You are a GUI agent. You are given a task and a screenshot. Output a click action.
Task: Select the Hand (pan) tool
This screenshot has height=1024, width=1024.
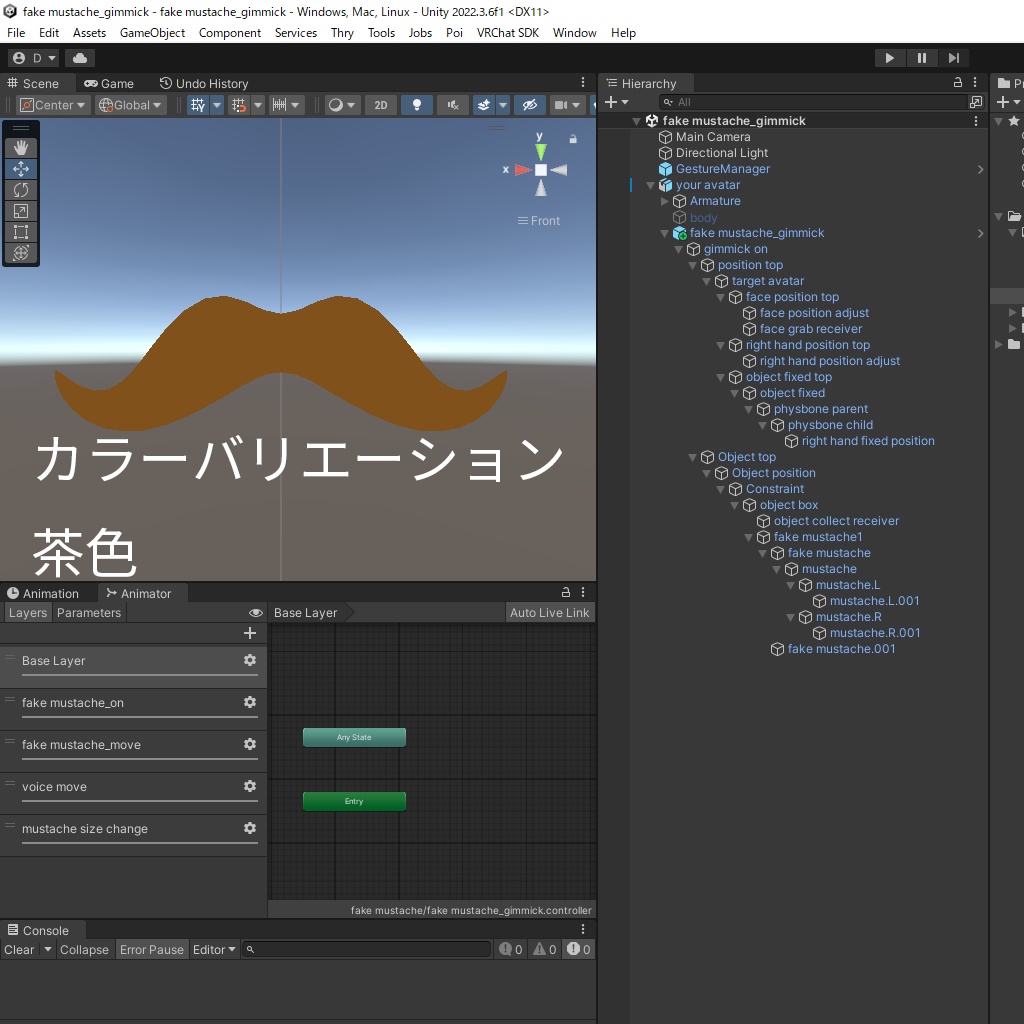20,147
